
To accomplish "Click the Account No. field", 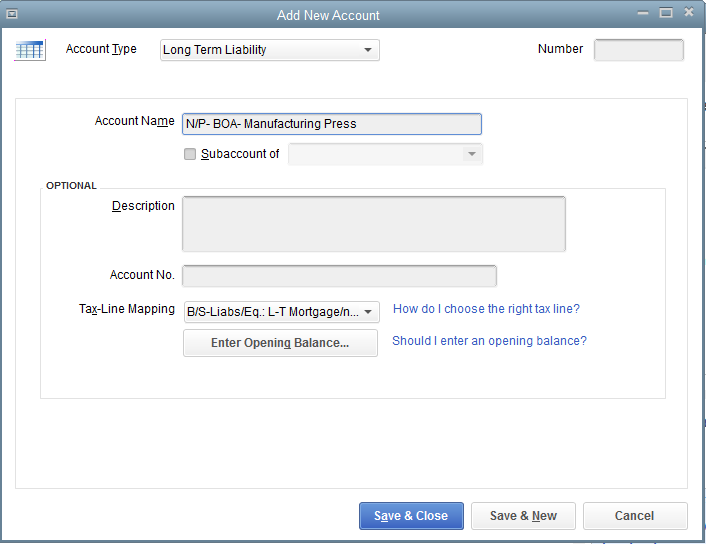I will click(x=339, y=276).
